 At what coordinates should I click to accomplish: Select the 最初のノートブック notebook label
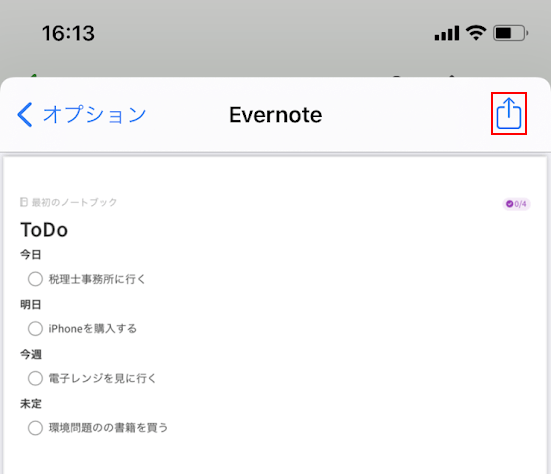pyautogui.click(x=74, y=202)
